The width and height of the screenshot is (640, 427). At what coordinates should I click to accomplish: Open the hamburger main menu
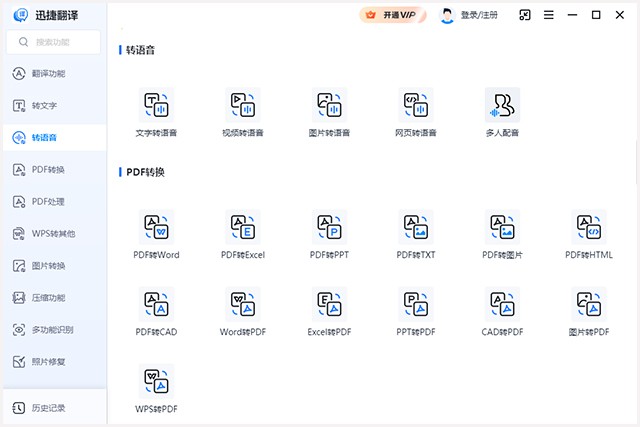point(549,15)
